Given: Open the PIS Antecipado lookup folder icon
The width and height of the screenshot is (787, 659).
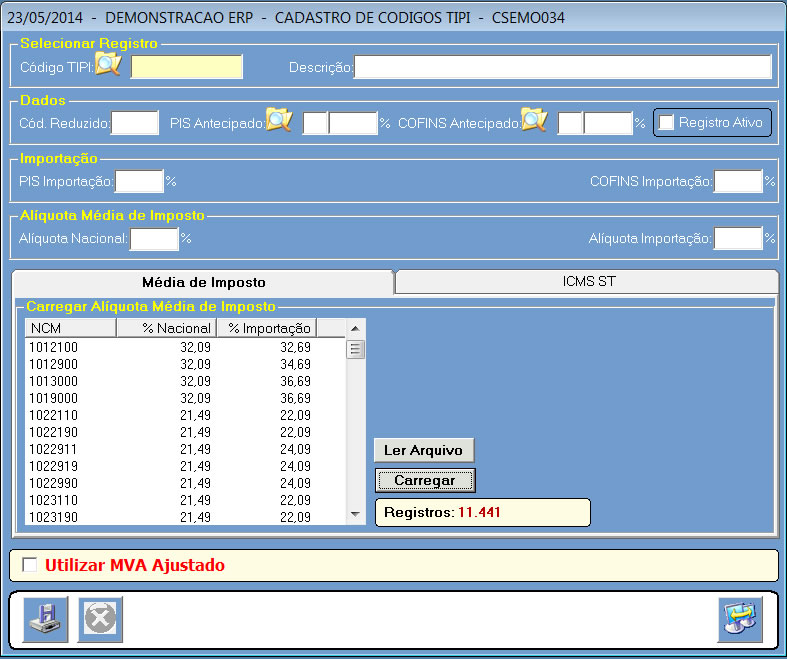Looking at the screenshot, I should 279,120.
